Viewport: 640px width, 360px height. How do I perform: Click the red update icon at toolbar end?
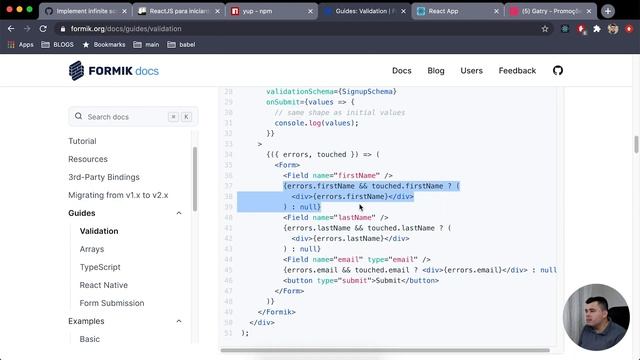(629, 29)
